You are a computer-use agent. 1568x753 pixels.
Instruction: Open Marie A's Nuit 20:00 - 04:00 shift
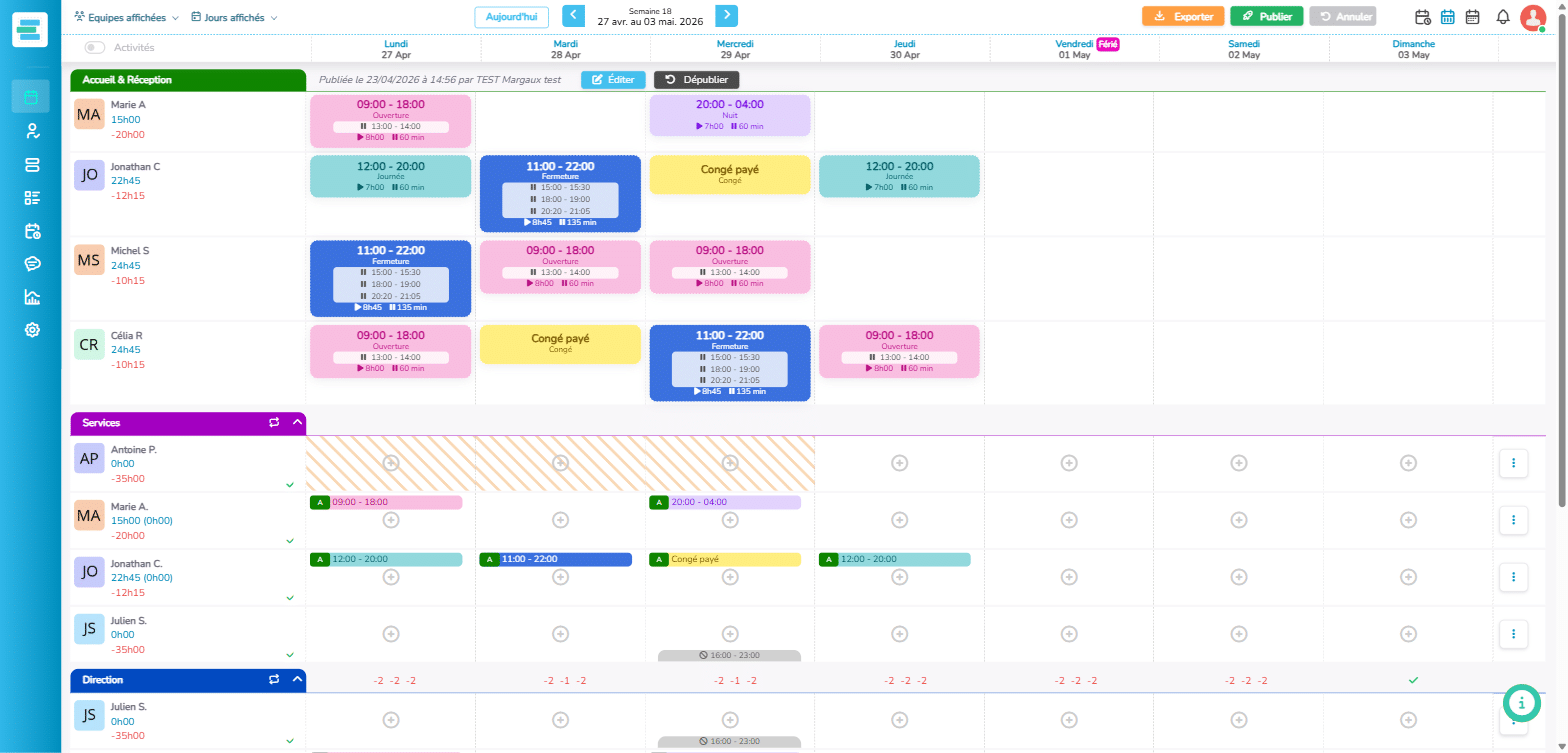[x=730, y=115]
